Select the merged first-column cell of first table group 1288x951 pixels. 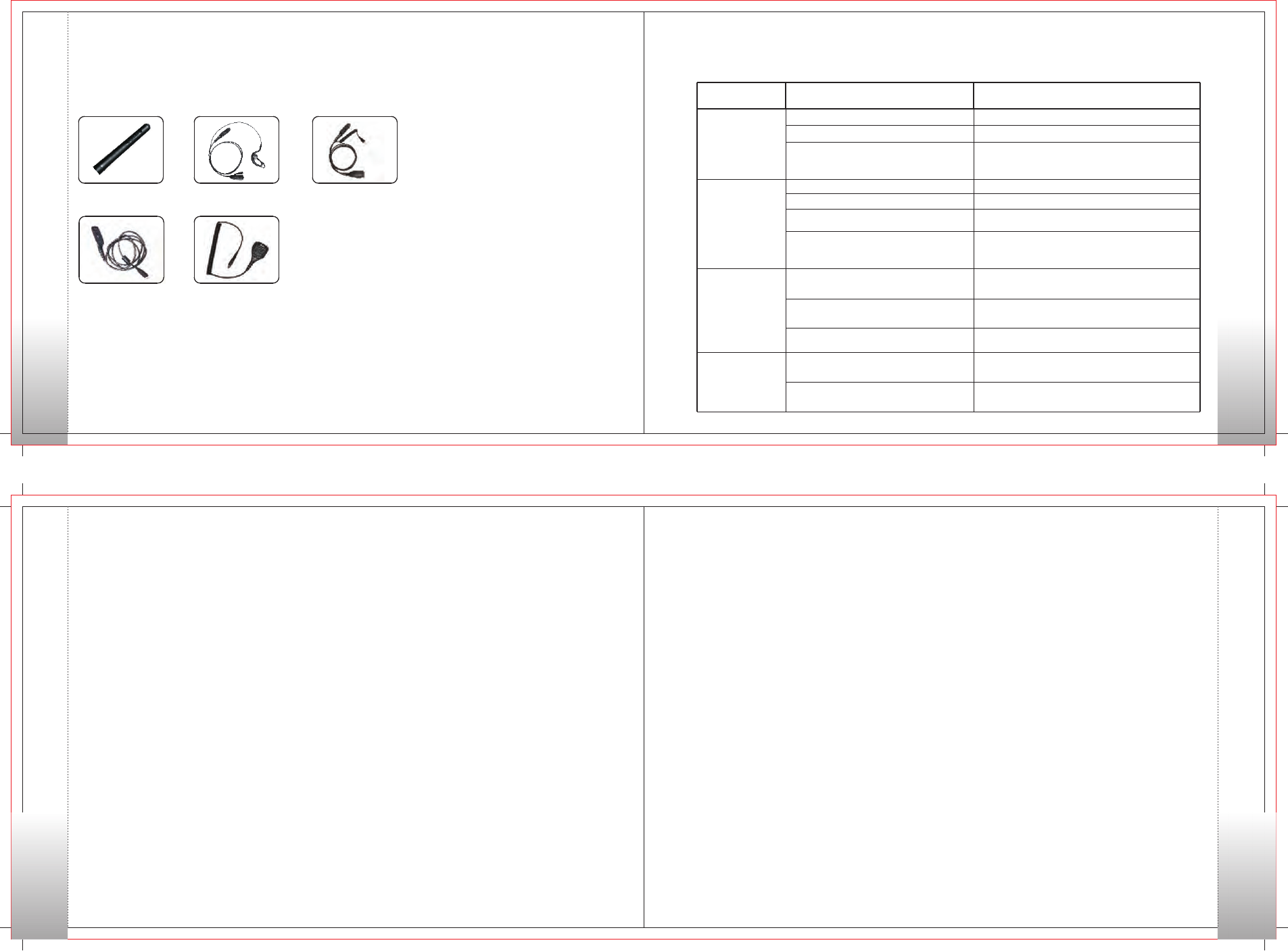(741, 144)
